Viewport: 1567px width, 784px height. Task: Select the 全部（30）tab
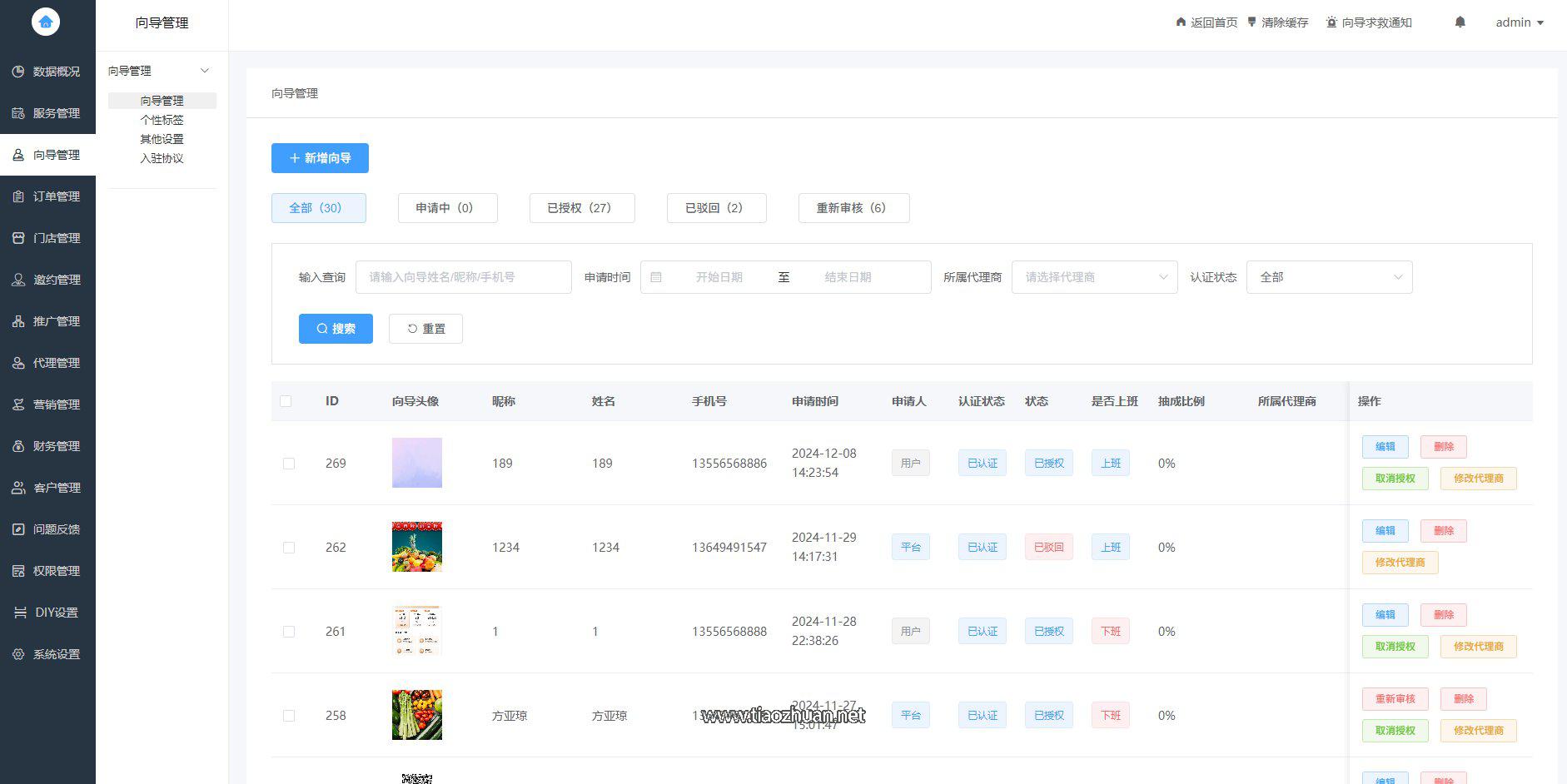(318, 208)
